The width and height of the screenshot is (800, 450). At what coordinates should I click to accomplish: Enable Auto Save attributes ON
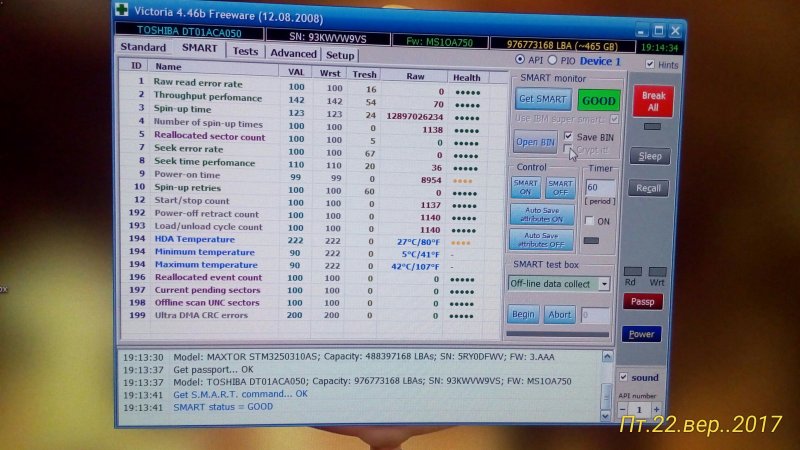(x=542, y=214)
